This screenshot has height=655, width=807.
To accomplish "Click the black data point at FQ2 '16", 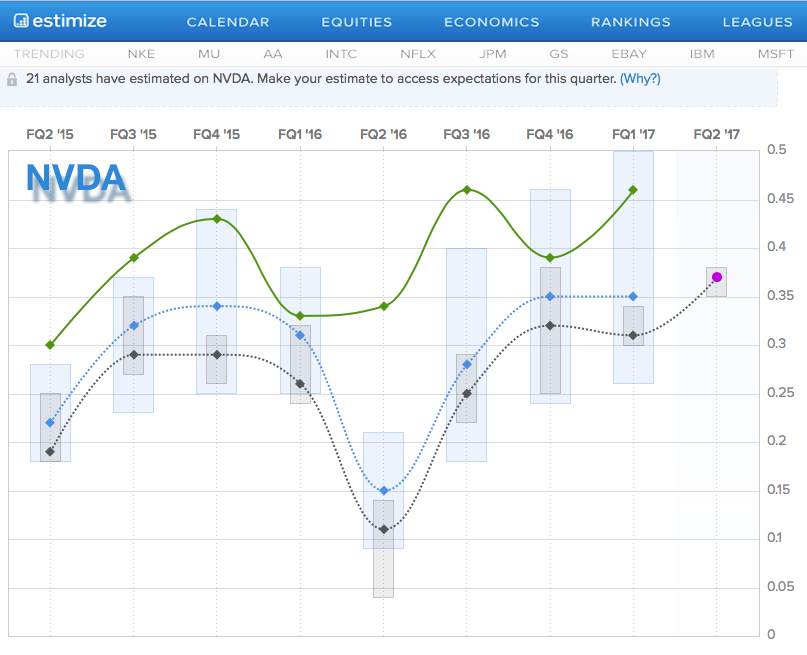I will 383,529.
